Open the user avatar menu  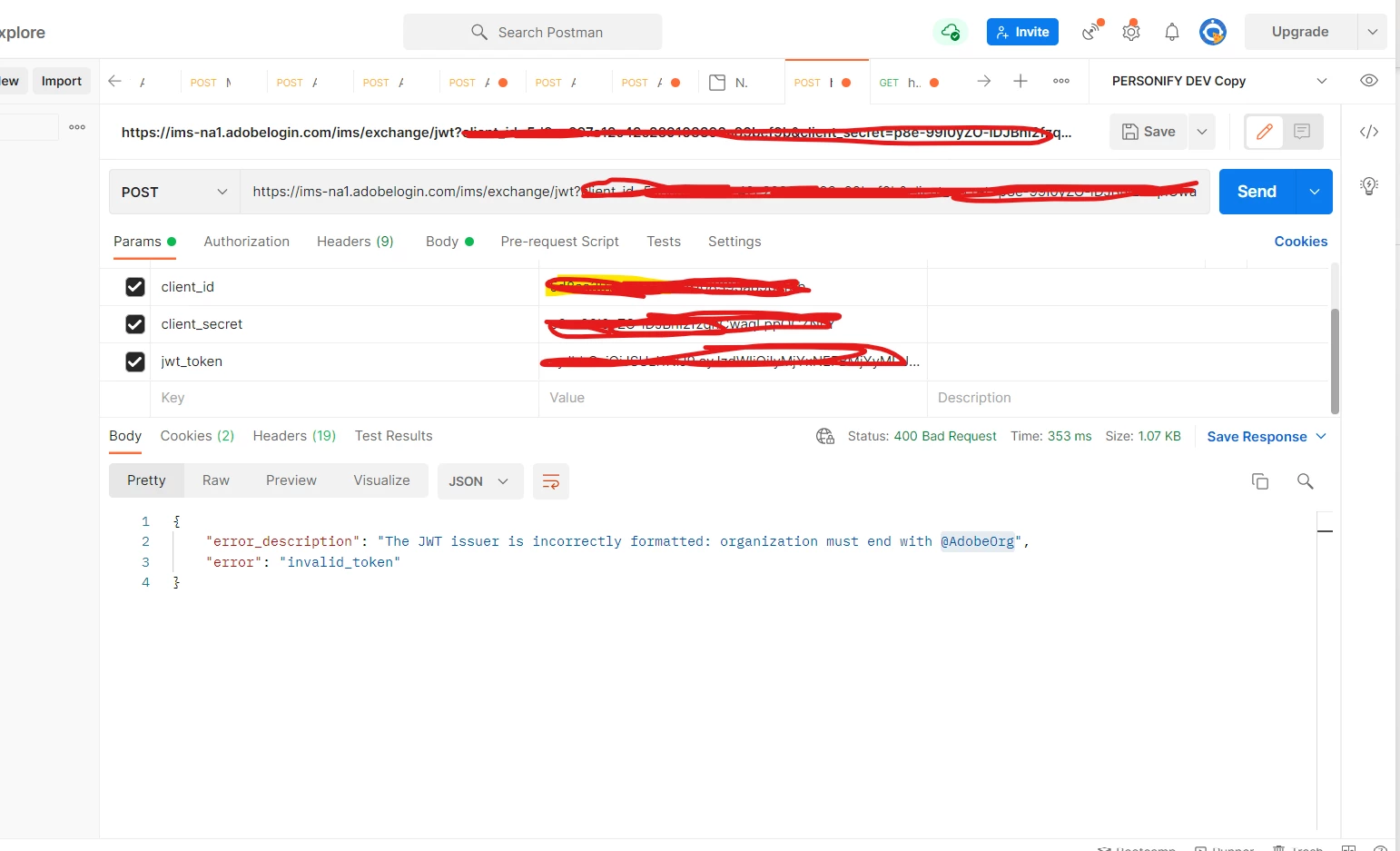[1213, 32]
